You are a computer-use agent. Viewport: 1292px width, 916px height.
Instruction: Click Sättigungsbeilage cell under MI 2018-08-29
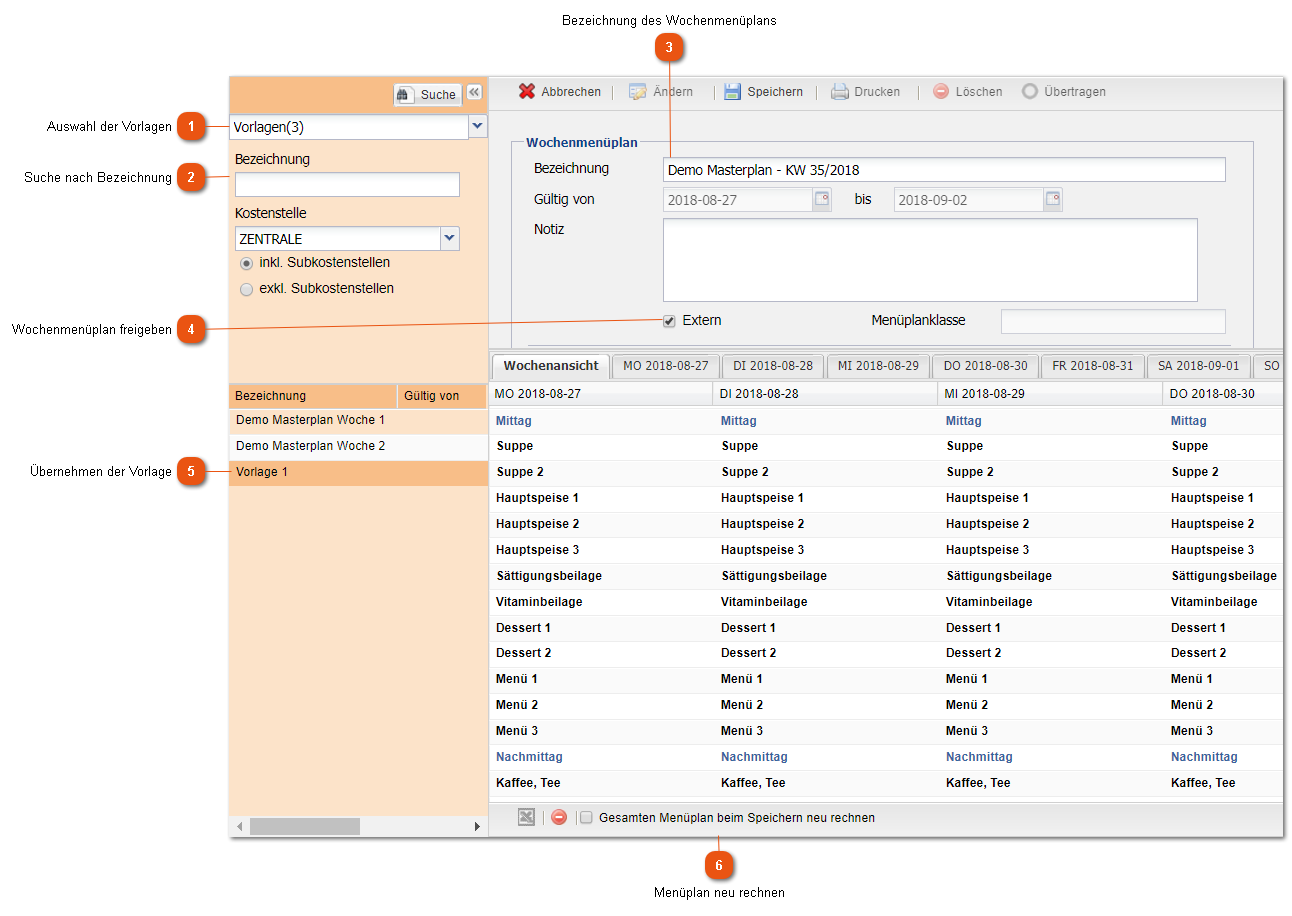tap(1051, 576)
